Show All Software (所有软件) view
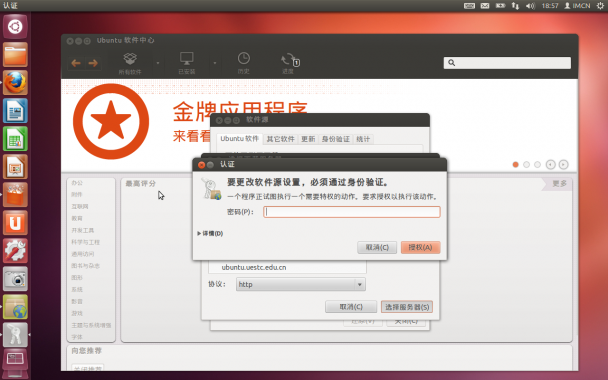 pyautogui.click(x=130, y=63)
